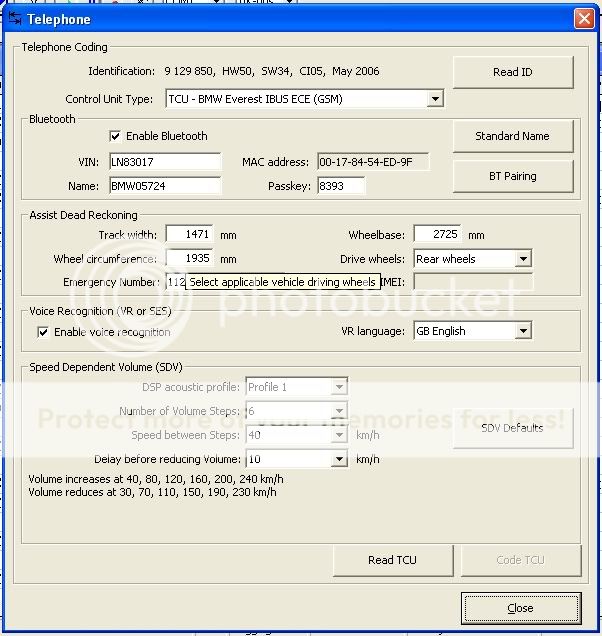Image resolution: width=602 pixels, height=636 pixels.
Task: Select the Bluetooth Name text field
Action: pos(164,185)
